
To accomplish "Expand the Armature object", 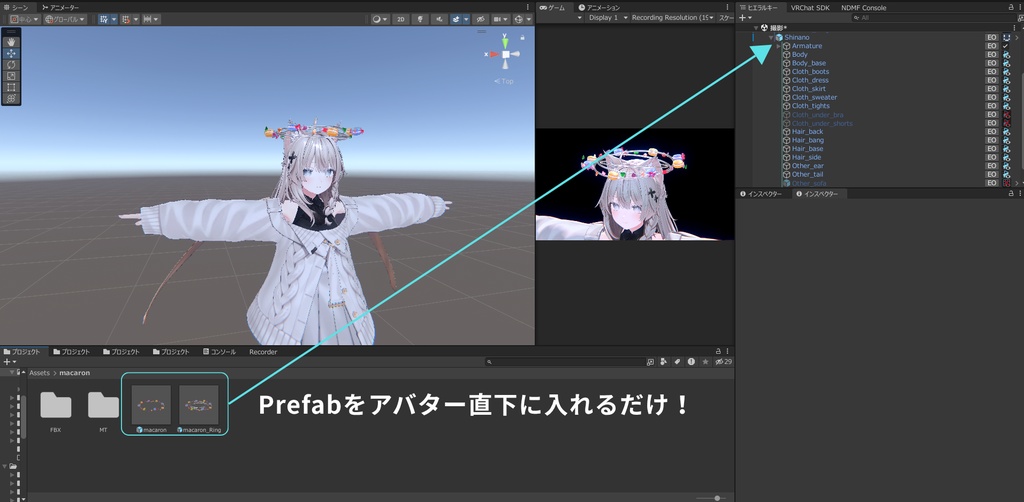I will click(x=778, y=46).
